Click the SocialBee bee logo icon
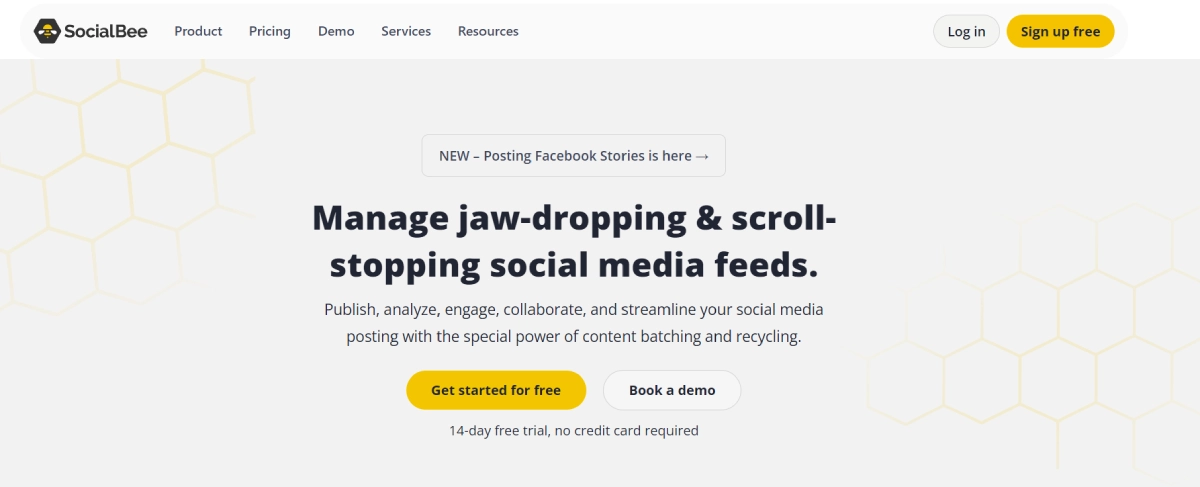The height and width of the screenshot is (487, 1200). (x=47, y=31)
